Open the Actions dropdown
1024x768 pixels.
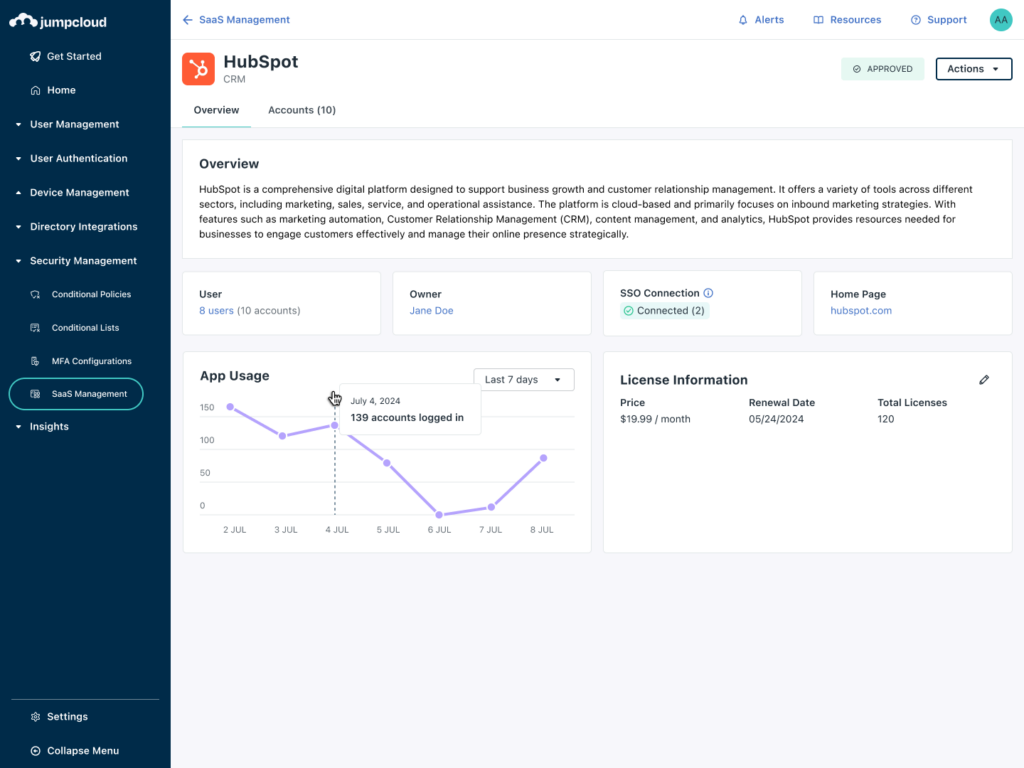[973, 69]
